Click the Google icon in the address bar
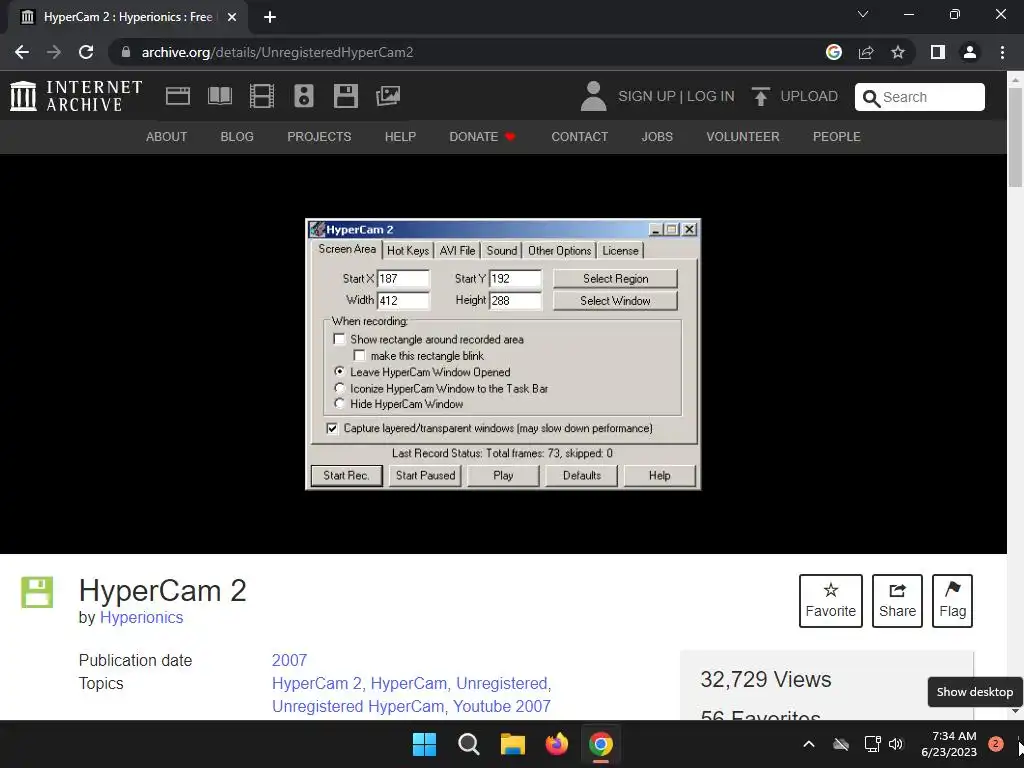This screenshot has height=768, width=1024. 833,52
